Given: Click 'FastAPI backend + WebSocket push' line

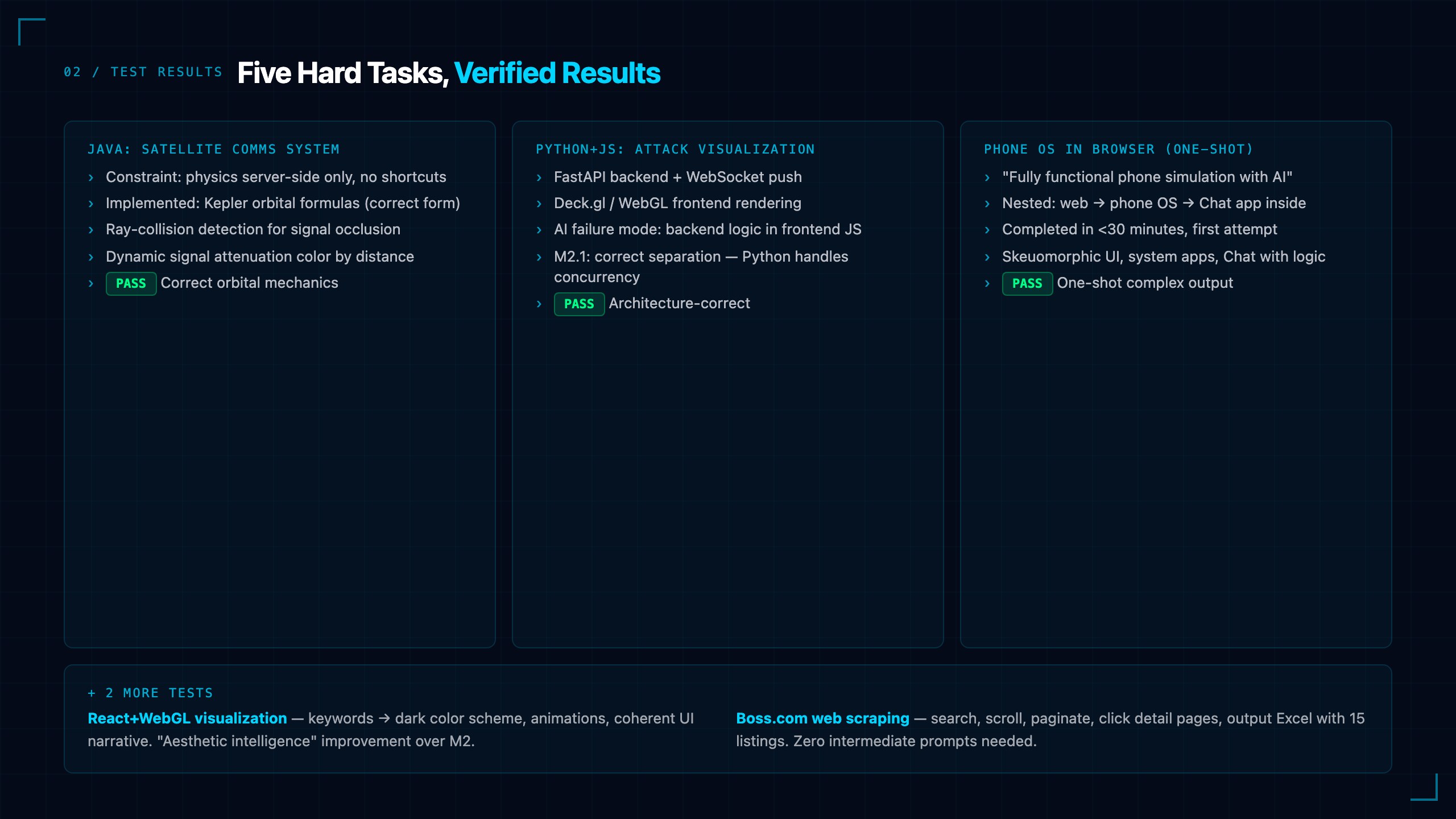Looking at the screenshot, I should pos(678,177).
